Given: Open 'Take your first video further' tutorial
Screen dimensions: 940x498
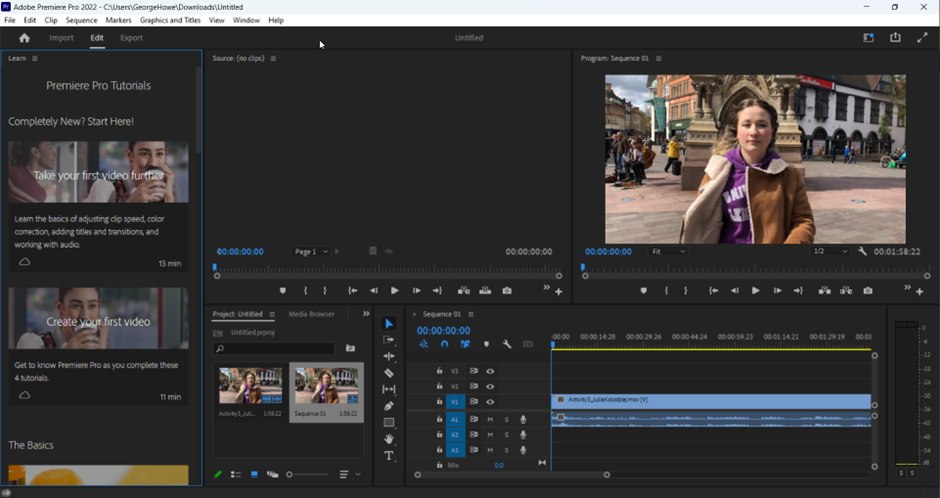Looking at the screenshot, I should click(98, 207).
